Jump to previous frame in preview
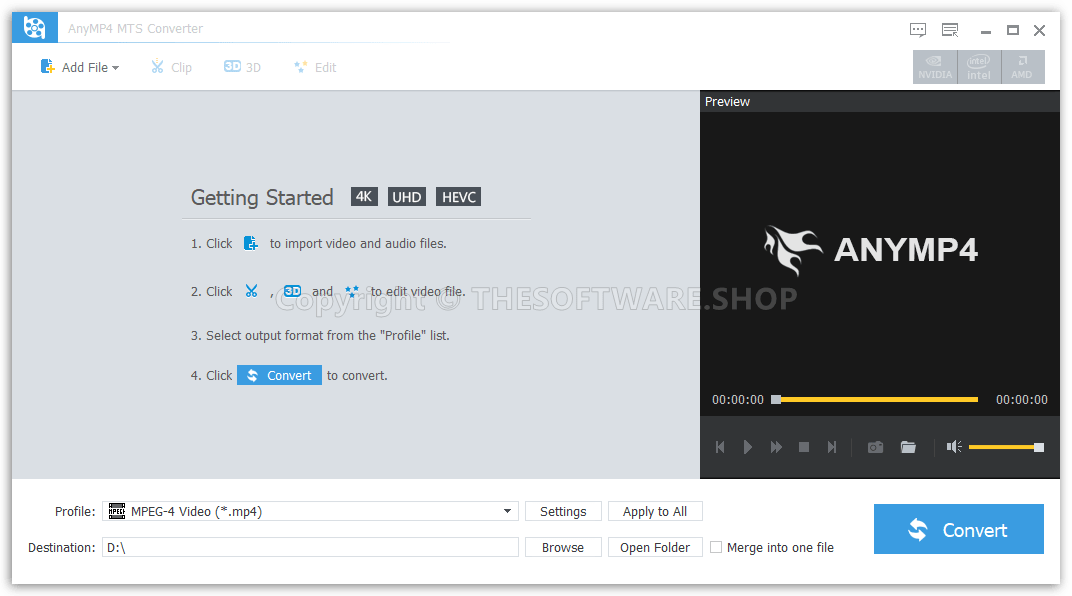1072x596 pixels. [719, 447]
